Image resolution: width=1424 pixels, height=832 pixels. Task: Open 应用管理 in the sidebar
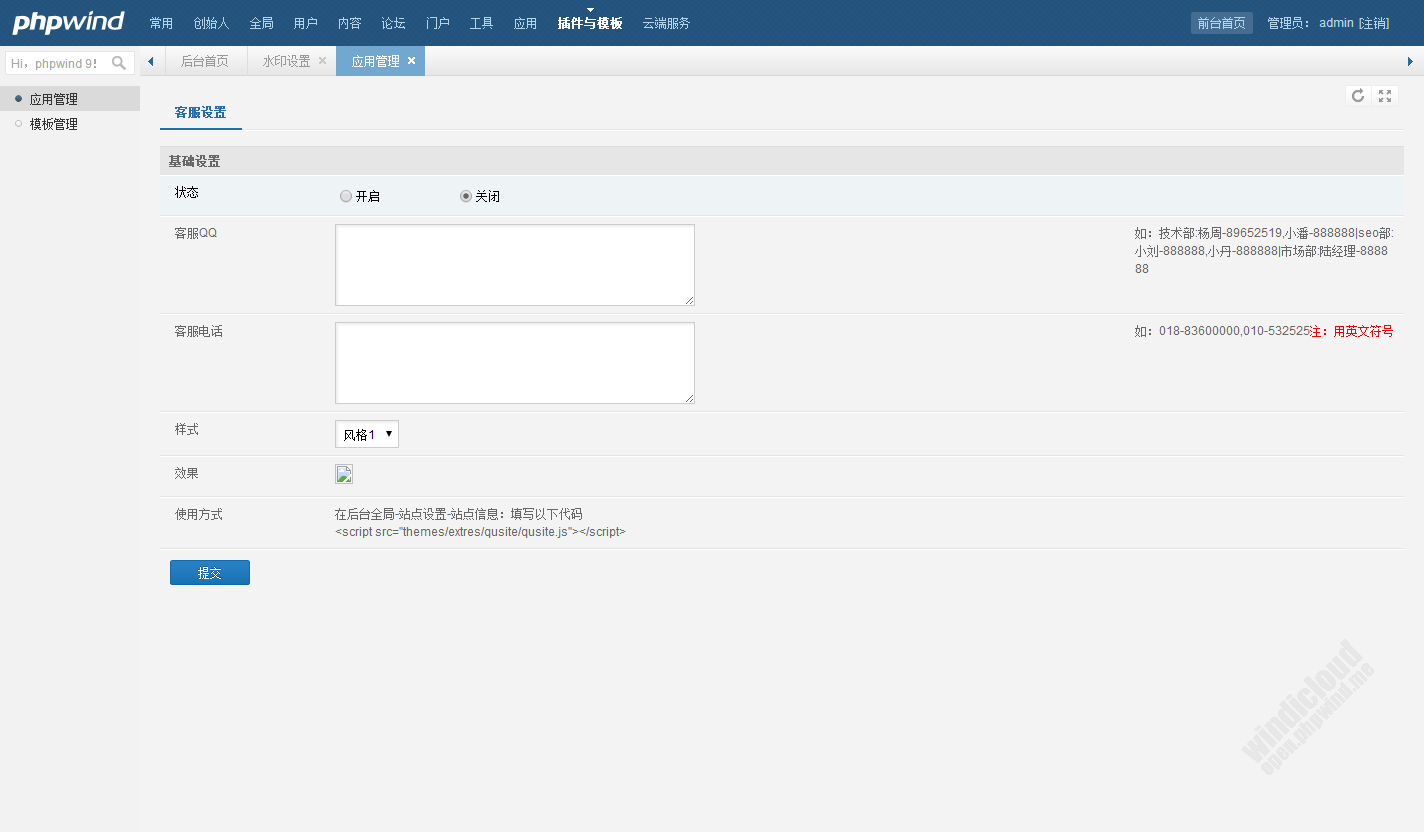[70, 99]
